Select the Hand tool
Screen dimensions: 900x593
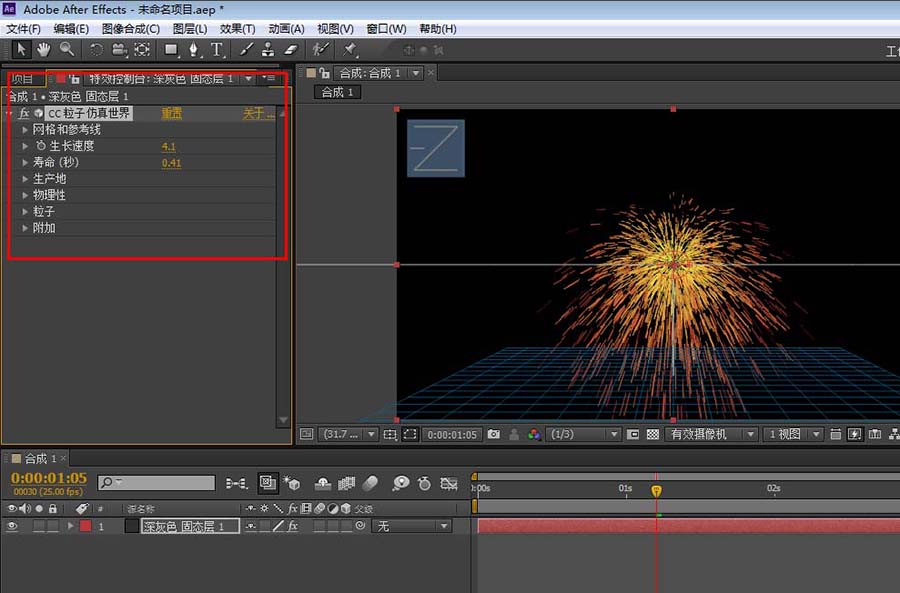click(43, 50)
